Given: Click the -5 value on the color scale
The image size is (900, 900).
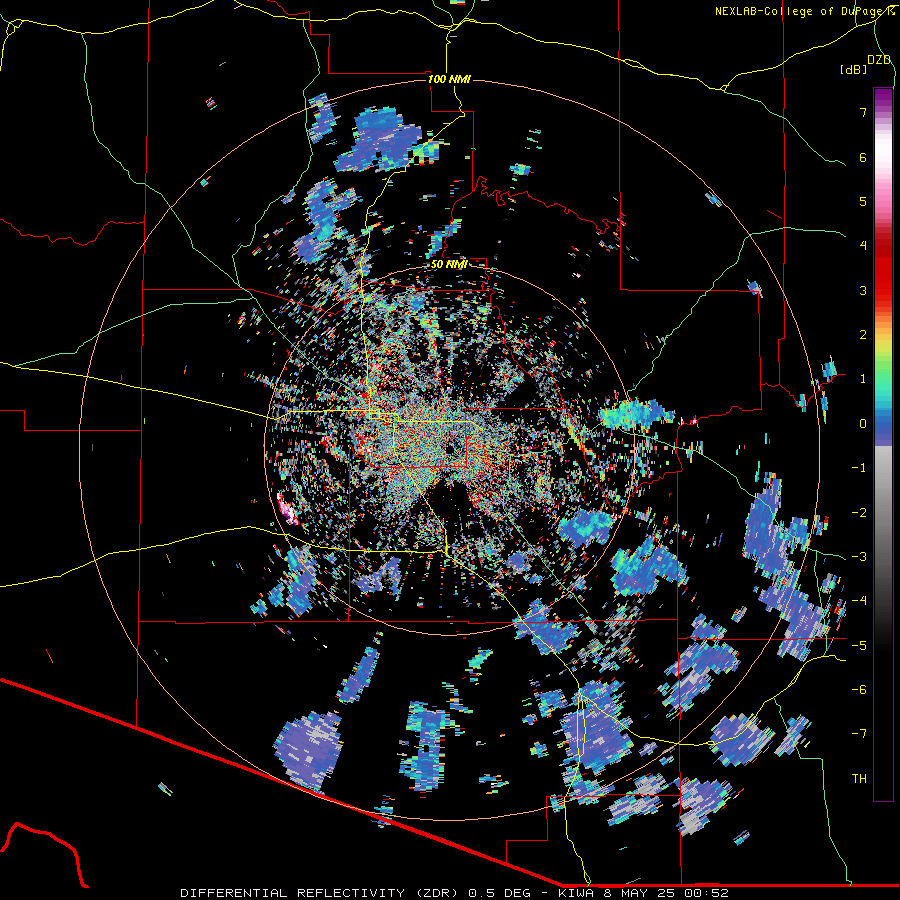Looking at the screenshot, I should pos(859,646).
